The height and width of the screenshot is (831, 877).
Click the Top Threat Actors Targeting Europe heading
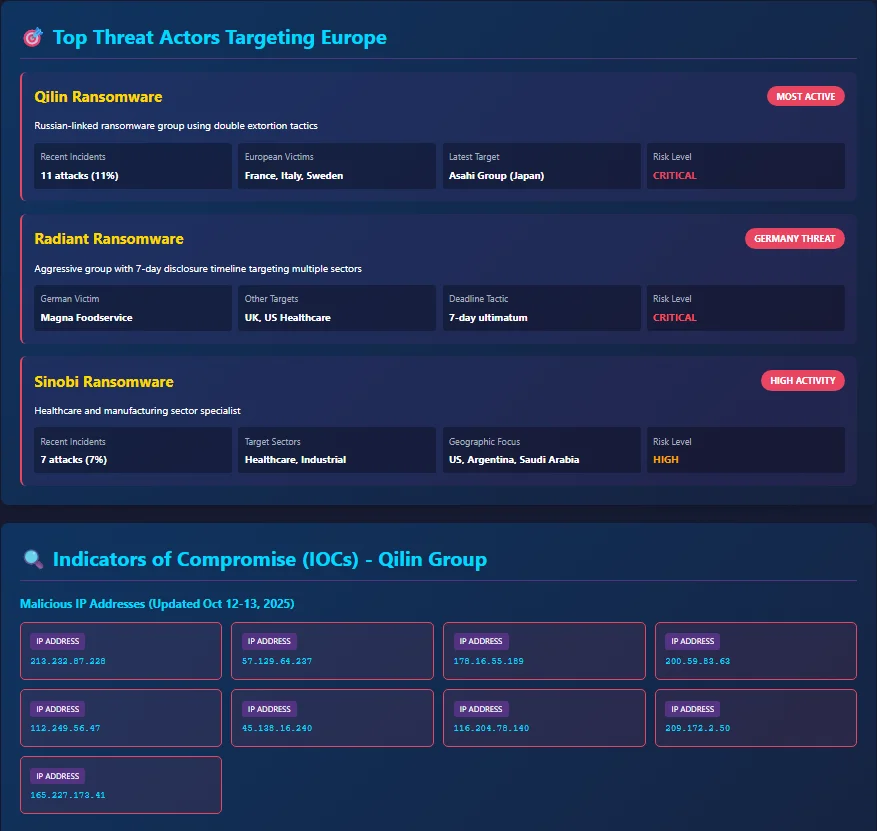(x=219, y=37)
